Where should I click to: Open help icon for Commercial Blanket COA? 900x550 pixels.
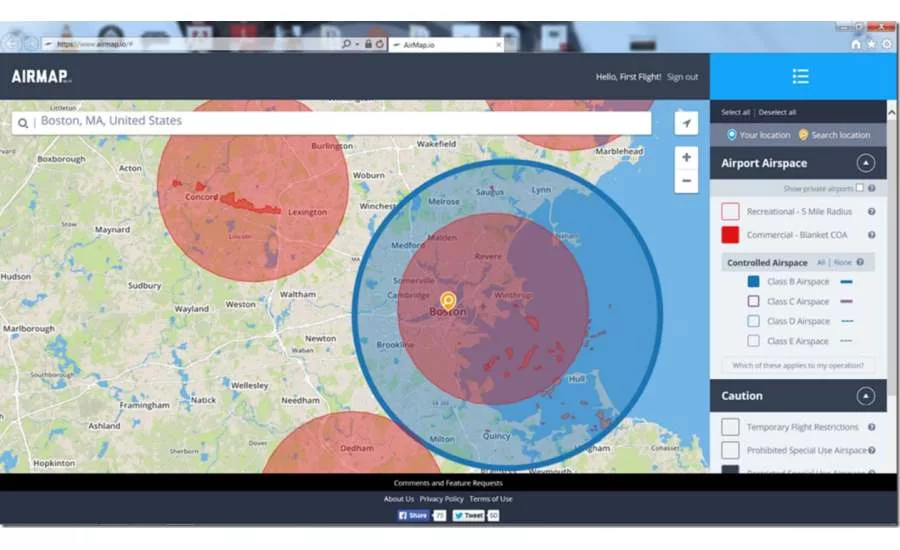tap(871, 235)
